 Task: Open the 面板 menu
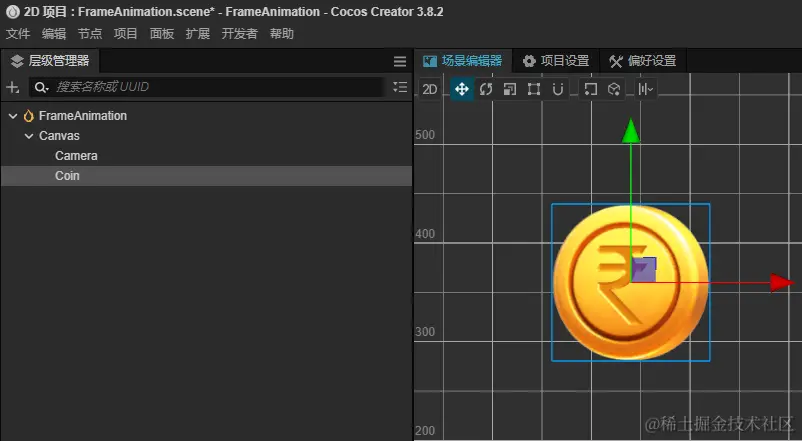pos(162,34)
